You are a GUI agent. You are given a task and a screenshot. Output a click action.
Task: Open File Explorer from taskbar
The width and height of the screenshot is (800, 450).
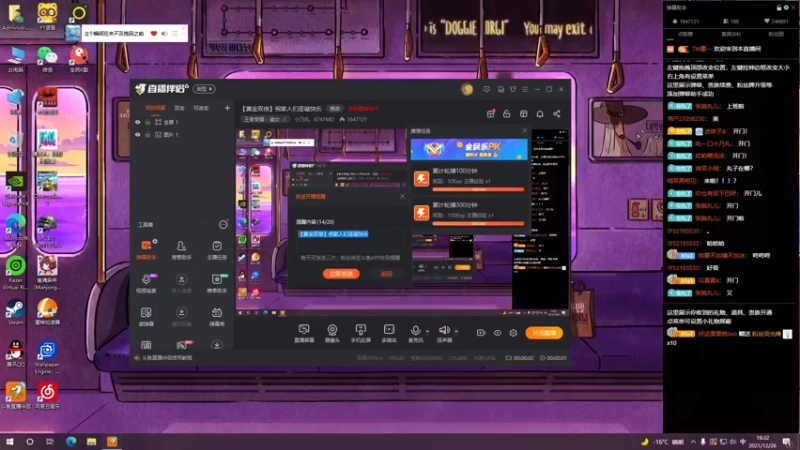91,442
